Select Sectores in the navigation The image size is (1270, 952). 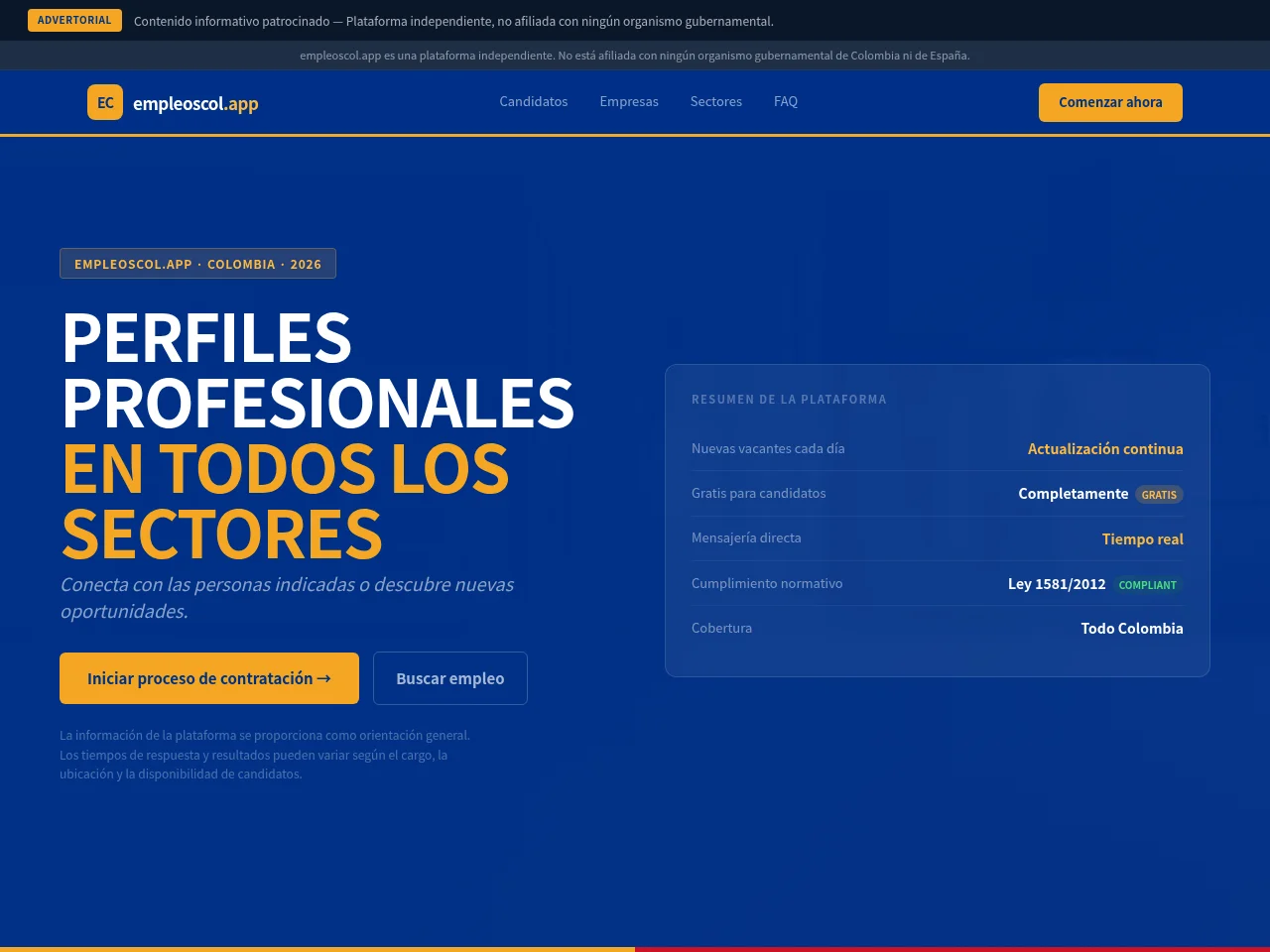(716, 101)
